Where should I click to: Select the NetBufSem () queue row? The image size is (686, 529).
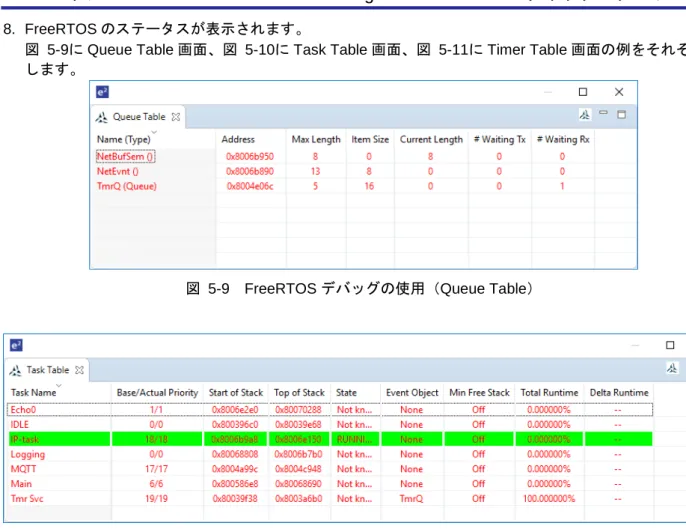[344, 157]
